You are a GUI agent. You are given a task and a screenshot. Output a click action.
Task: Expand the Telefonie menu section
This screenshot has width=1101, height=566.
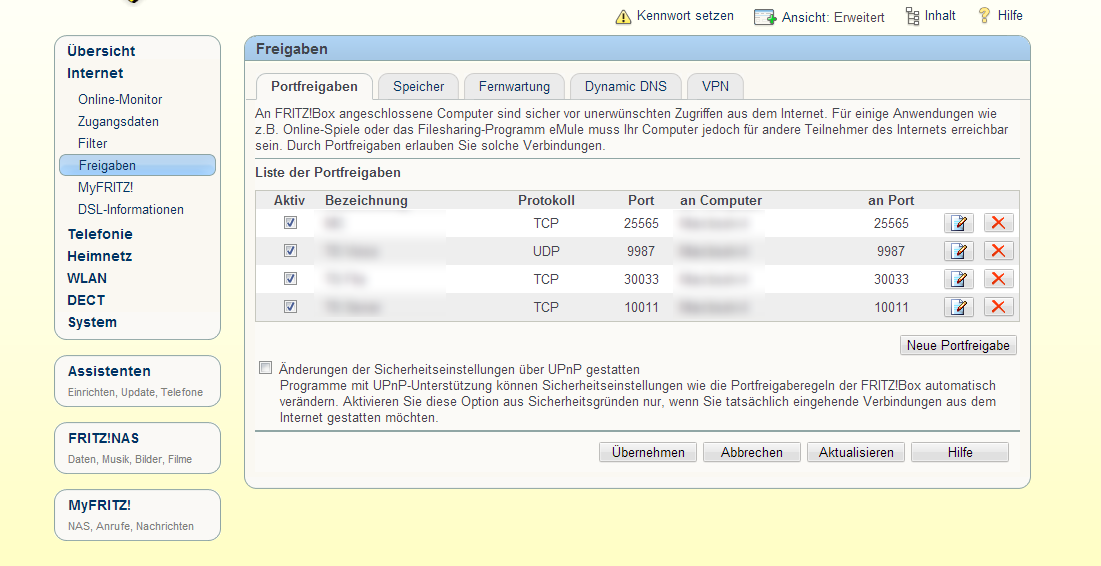[x=99, y=234]
